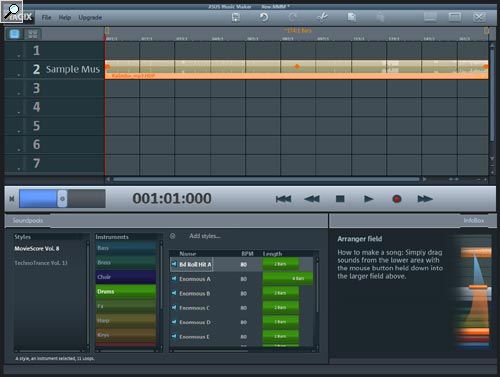Select the Keys instrument
Screen dimensions: 500x377
point(126,335)
